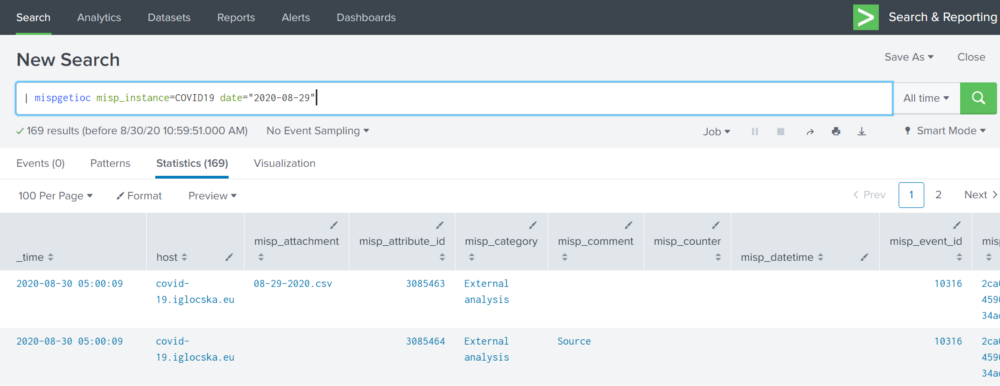Click attribute id 3085464
The height and width of the screenshot is (386, 1000).
click(425, 341)
